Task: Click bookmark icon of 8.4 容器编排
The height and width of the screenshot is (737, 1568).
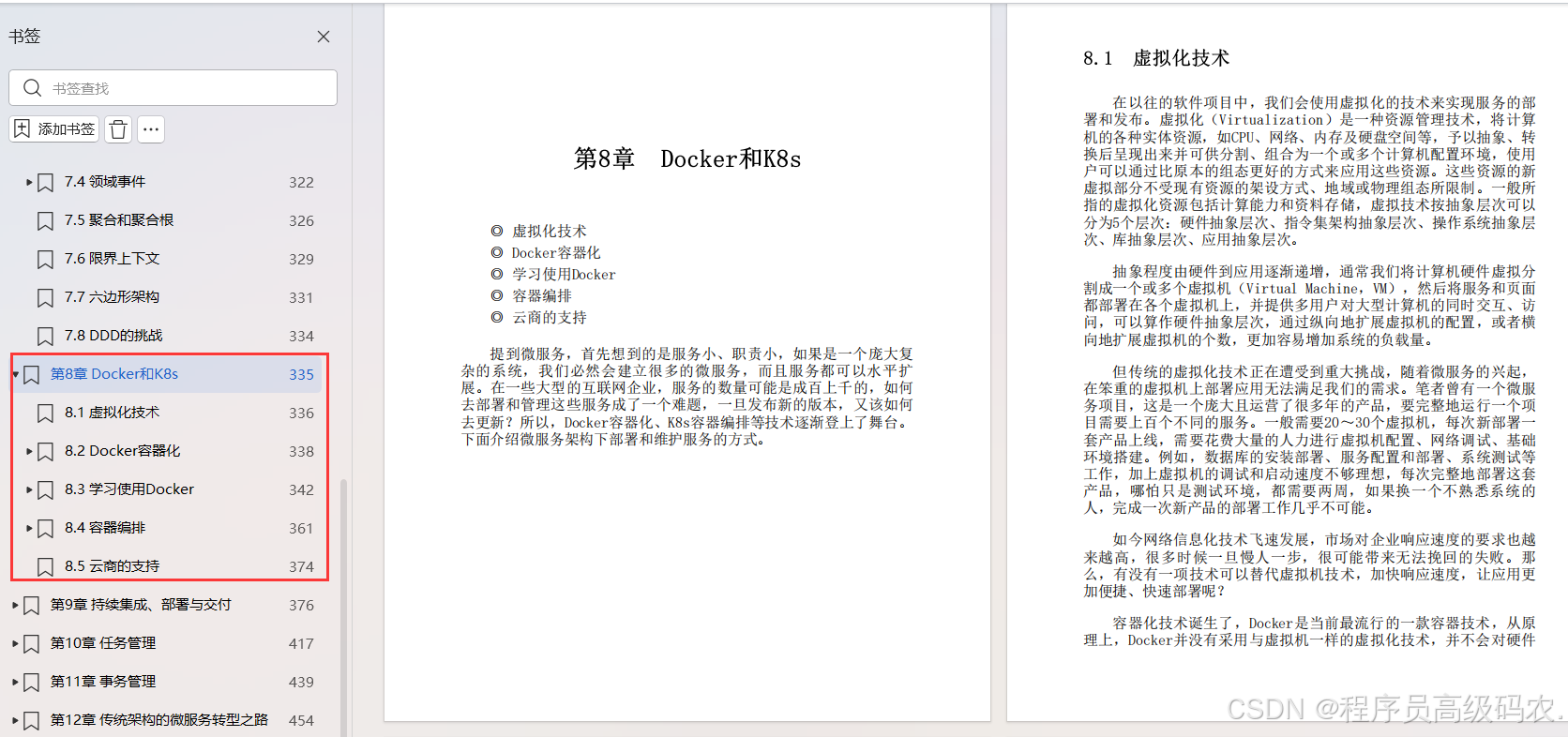Action: [45, 529]
